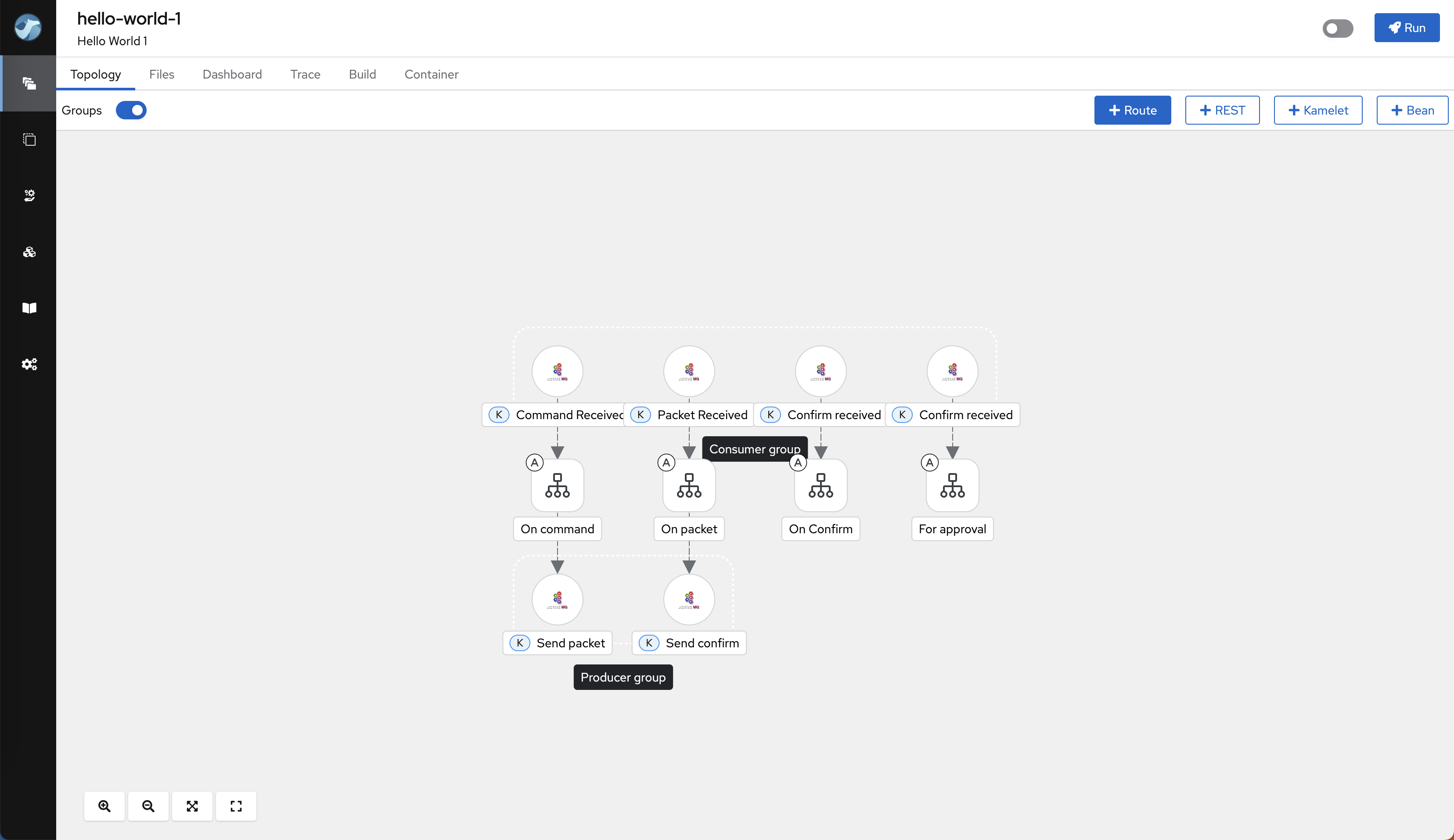This screenshot has width=1454, height=840.
Task: Open the cubes icon in sidebar
Action: click(x=29, y=252)
